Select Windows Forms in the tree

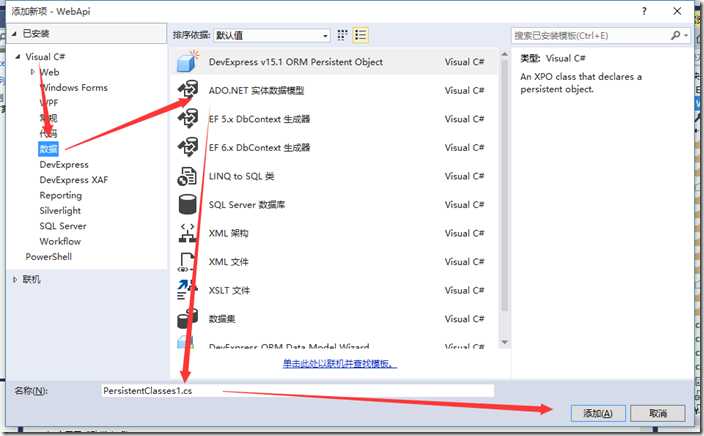[x=74, y=88]
